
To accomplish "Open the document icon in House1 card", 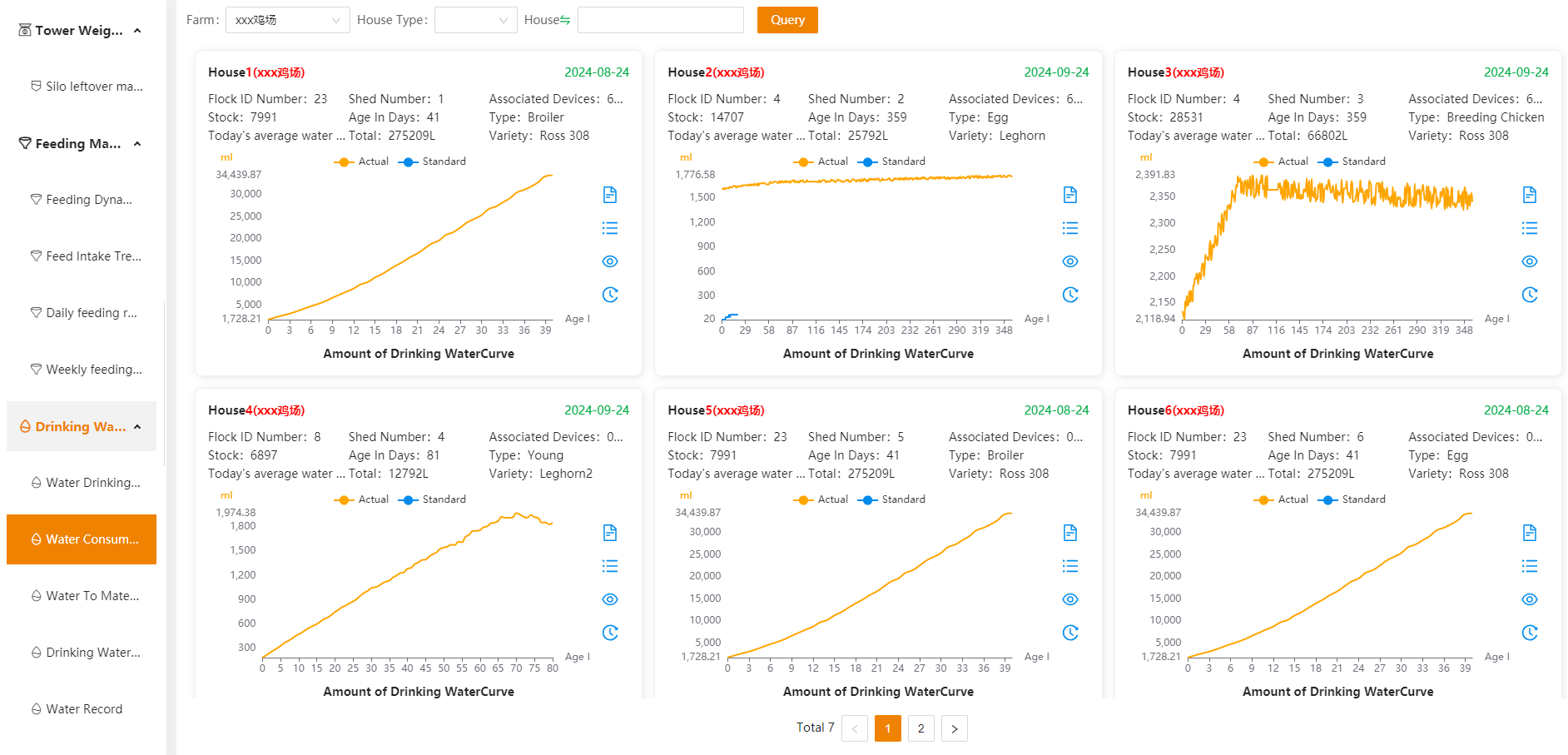I will pyautogui.click(x=610, y=195).
